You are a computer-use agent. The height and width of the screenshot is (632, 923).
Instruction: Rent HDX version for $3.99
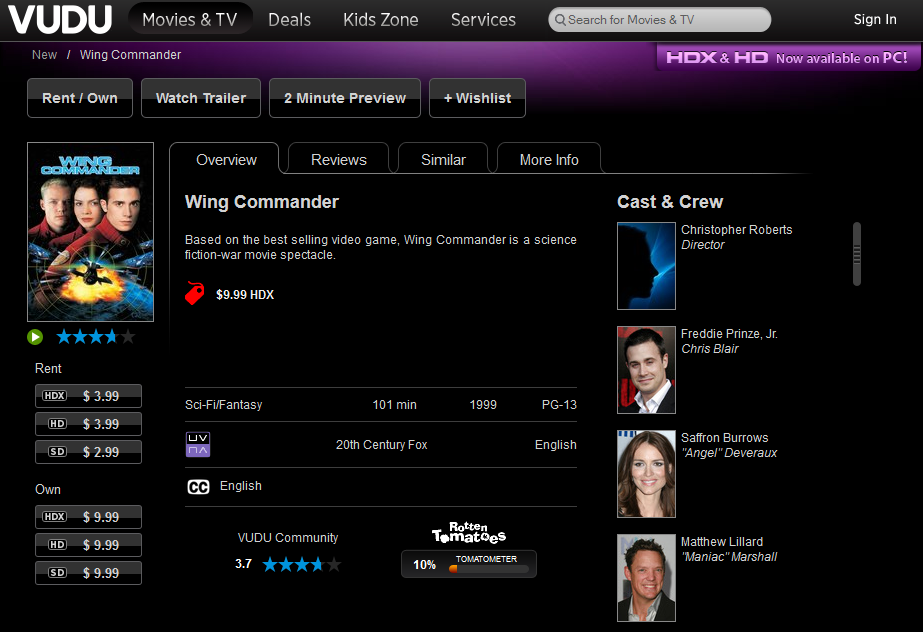point(88,396)
